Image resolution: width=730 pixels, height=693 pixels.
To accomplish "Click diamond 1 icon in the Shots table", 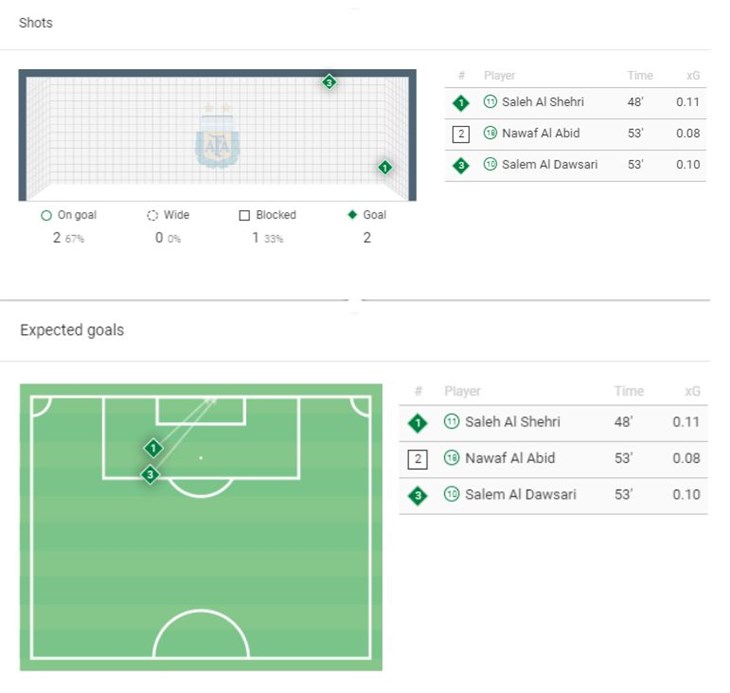I will tap(461, 103).
